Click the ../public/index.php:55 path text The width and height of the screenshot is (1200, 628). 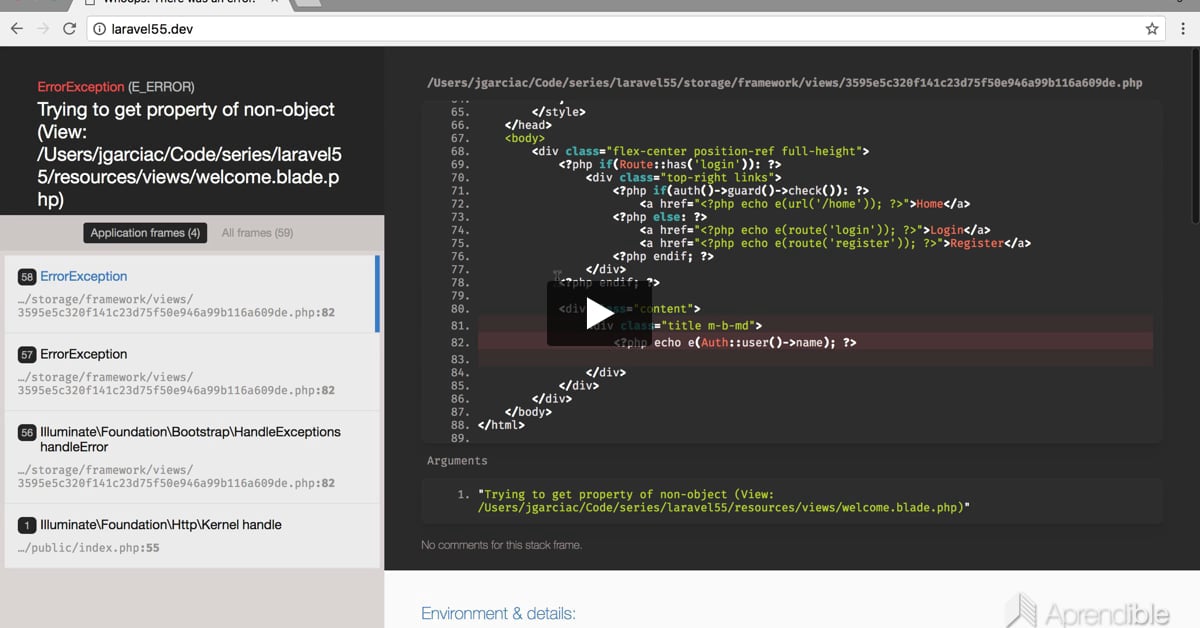point(88,548)
